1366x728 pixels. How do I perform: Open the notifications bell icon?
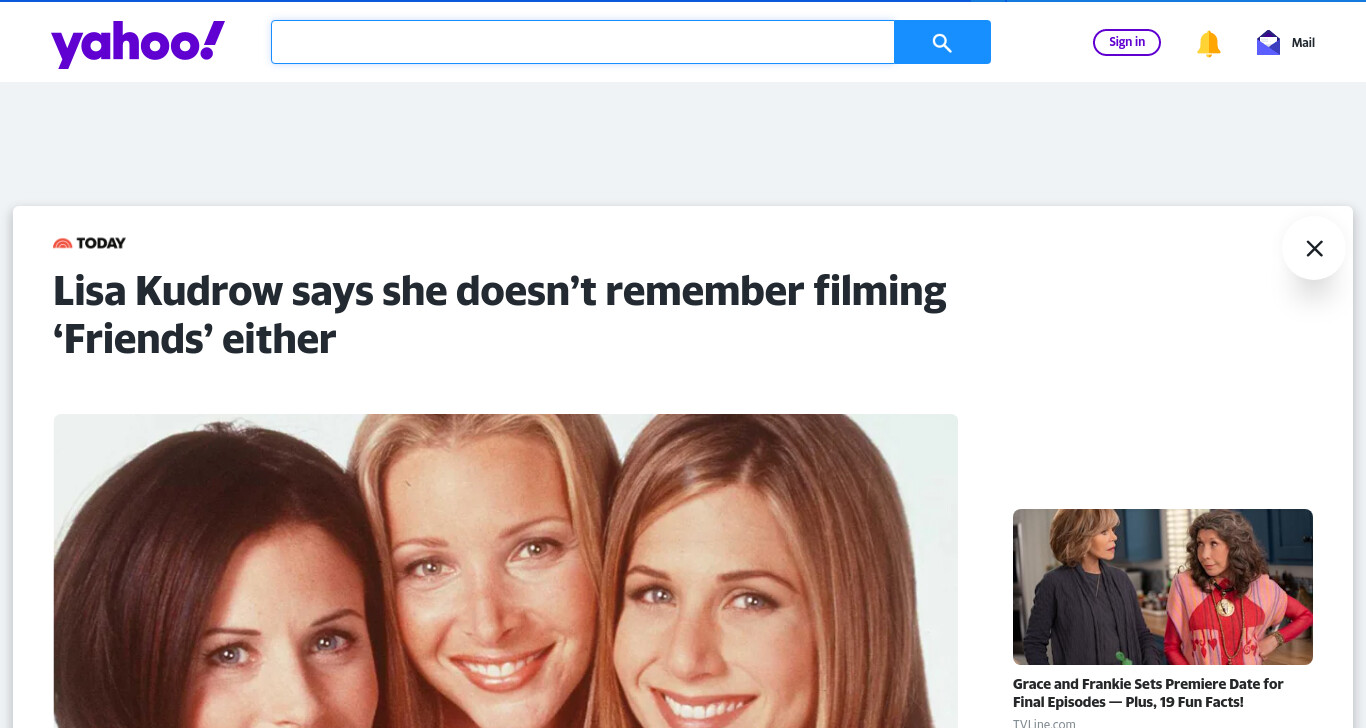coord(1209,43)
